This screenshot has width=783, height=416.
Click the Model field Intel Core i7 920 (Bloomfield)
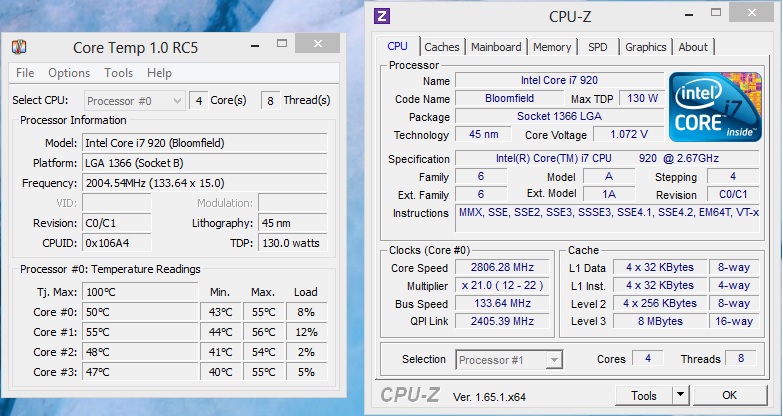coord(205,143)
